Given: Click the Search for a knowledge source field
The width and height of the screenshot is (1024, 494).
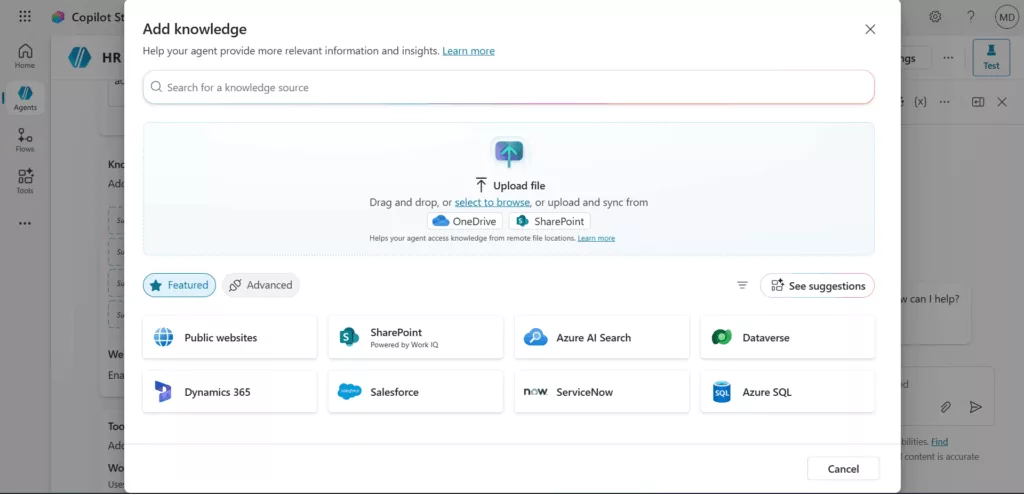Looking at the screenshot, I should (509, 87).
